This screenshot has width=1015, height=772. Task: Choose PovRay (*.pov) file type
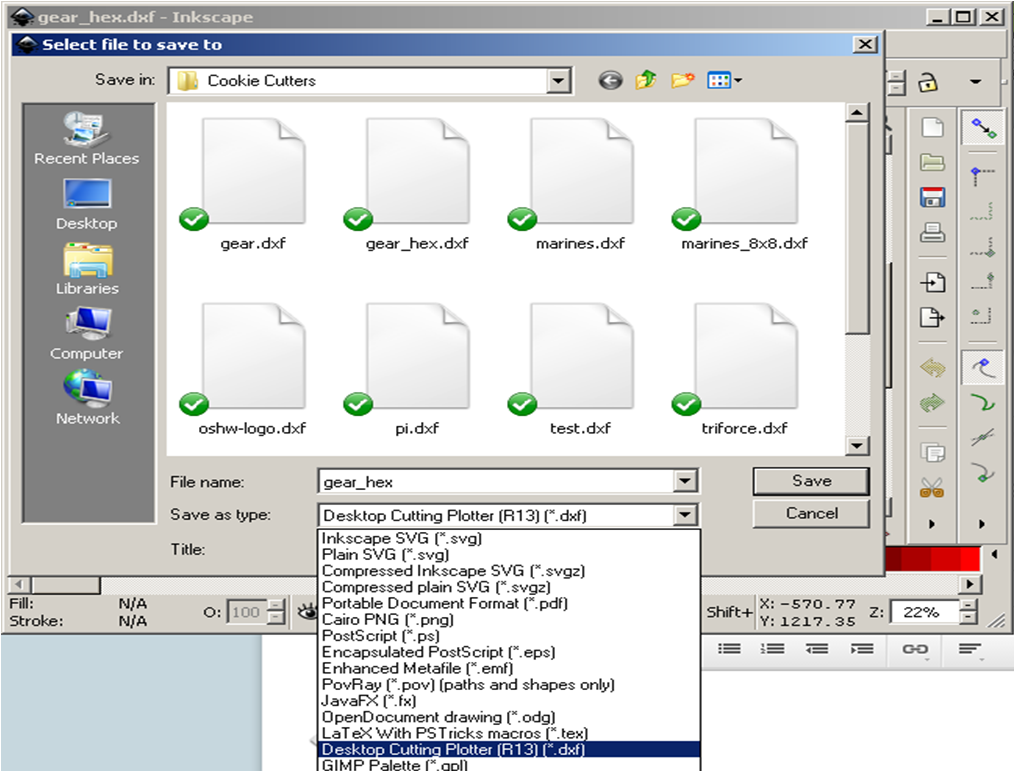[x=509, y=684]
